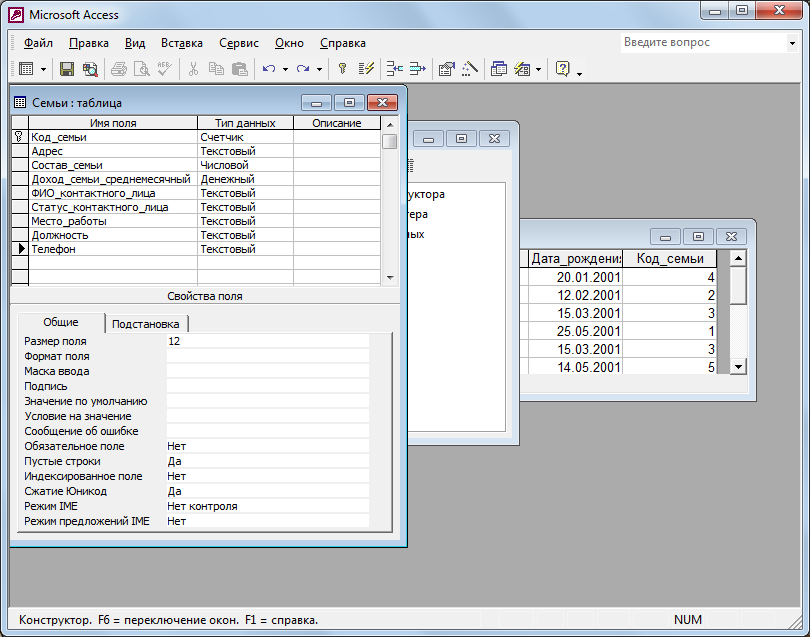Click the Primary Key toolbar icon
This screenshot has height=637, width=810.
click(x=342, y=69)
